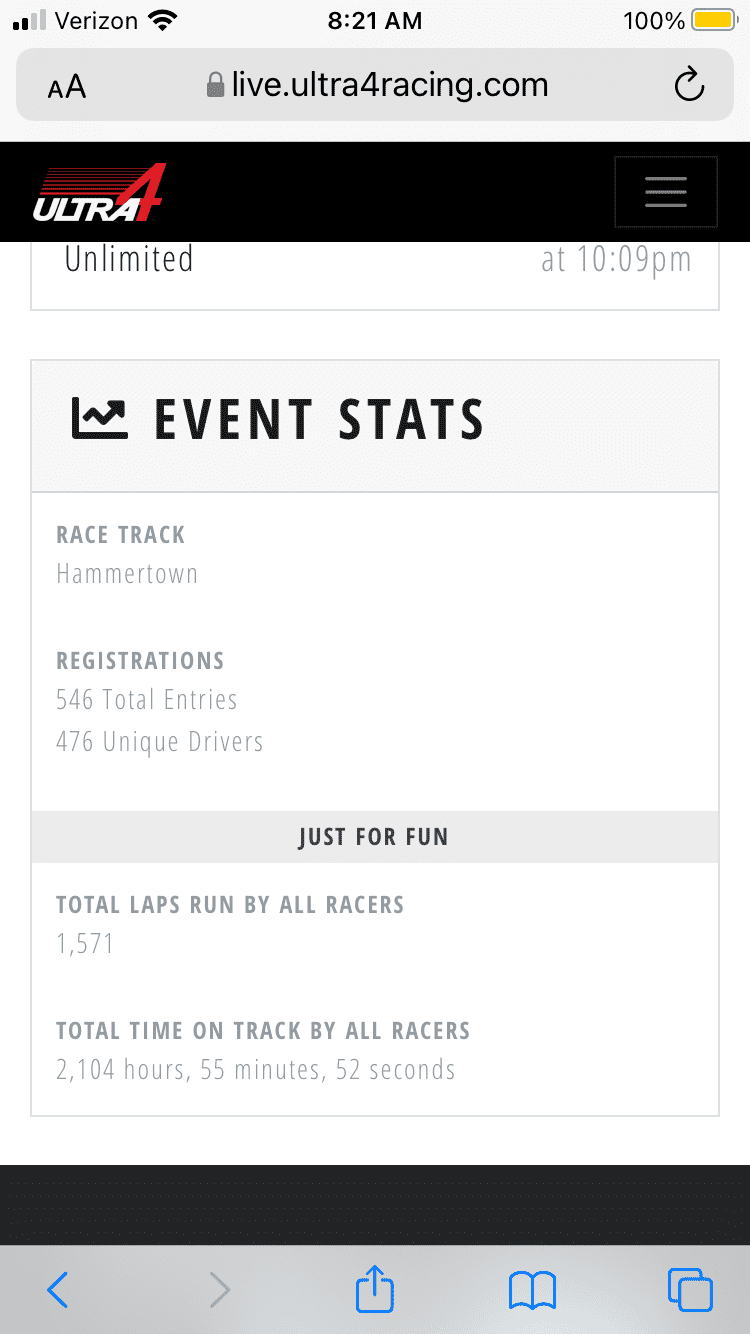The width and height of the screenshot is (750, 1334).
Task: Tap the Ultra4 logo
Action: [x=99, y=193]
